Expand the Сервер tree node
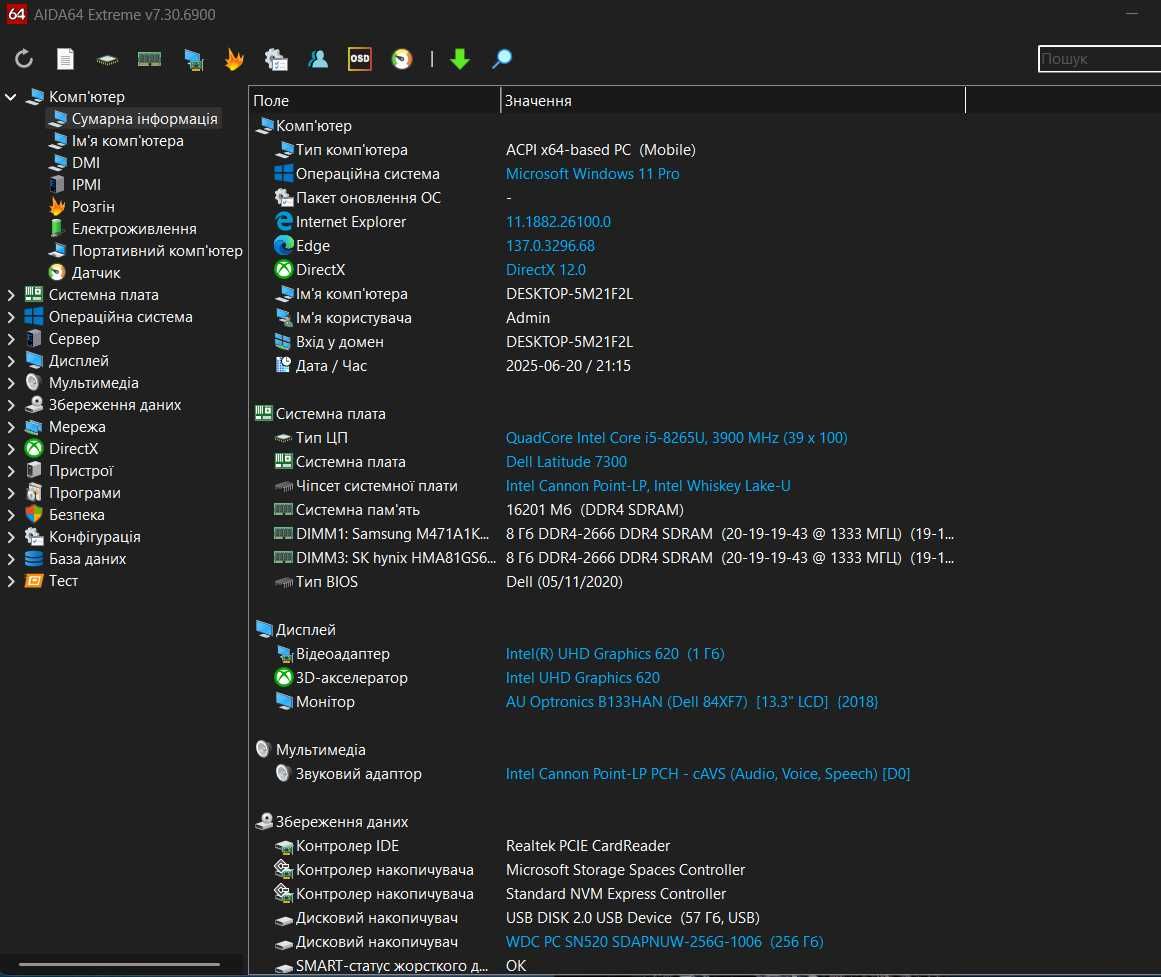Screen dimensions: 1161x977 (x=10, y=339)
